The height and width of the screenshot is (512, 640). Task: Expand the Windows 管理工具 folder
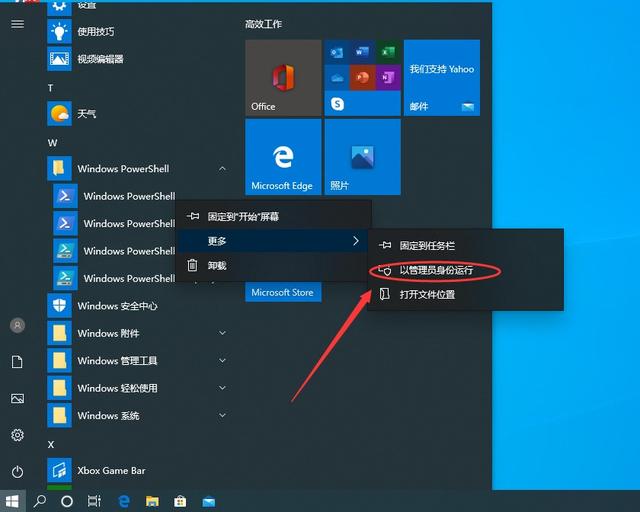pos(222,360)
